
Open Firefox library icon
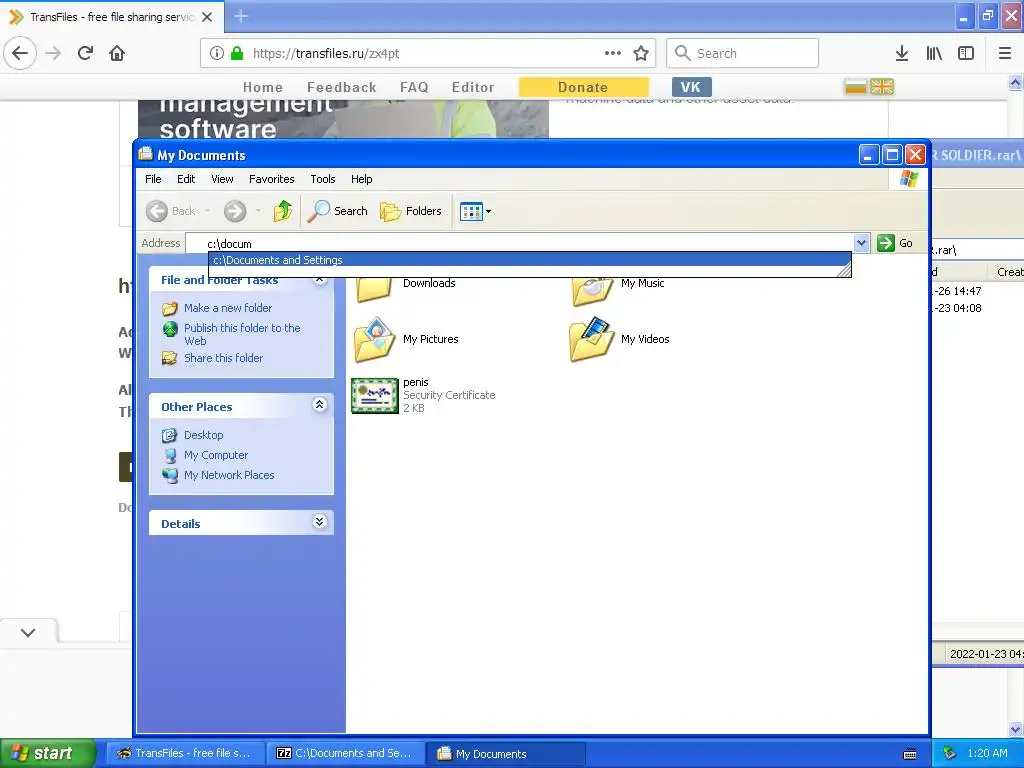(x=934, y=54)
